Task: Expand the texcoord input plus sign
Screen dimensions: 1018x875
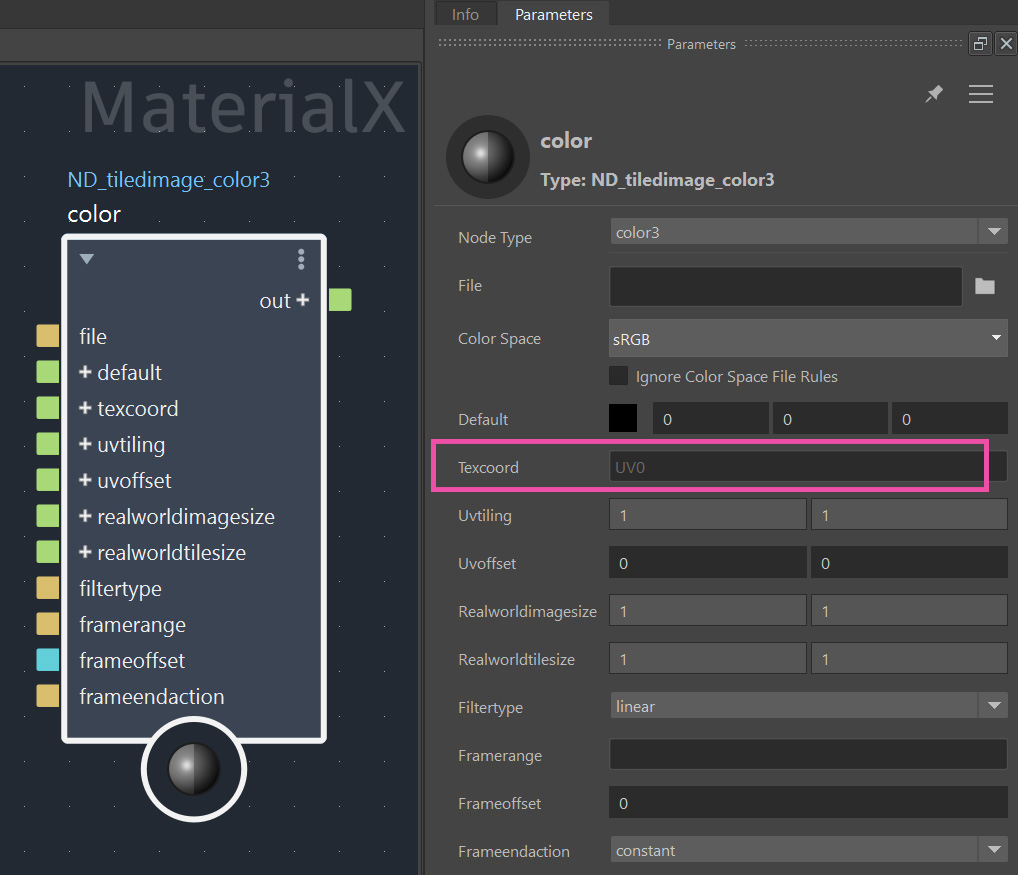Action: coord(85,408)
